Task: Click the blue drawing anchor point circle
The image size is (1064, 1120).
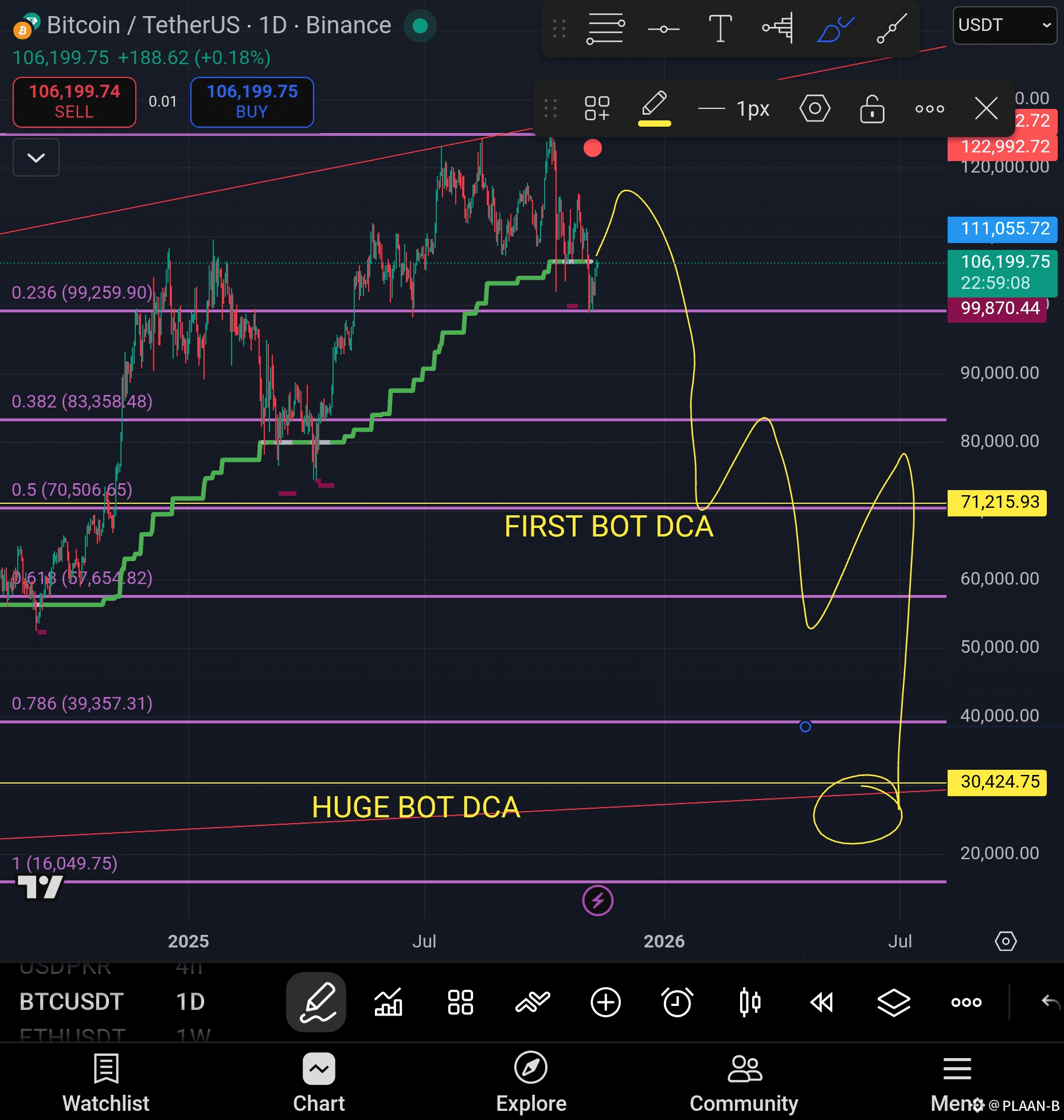Action: (x=805, y=727)
